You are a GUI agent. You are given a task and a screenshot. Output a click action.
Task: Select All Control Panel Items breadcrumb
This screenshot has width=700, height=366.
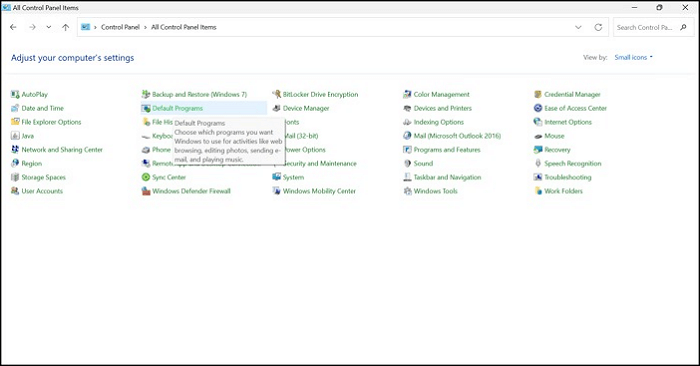[183, 27]
